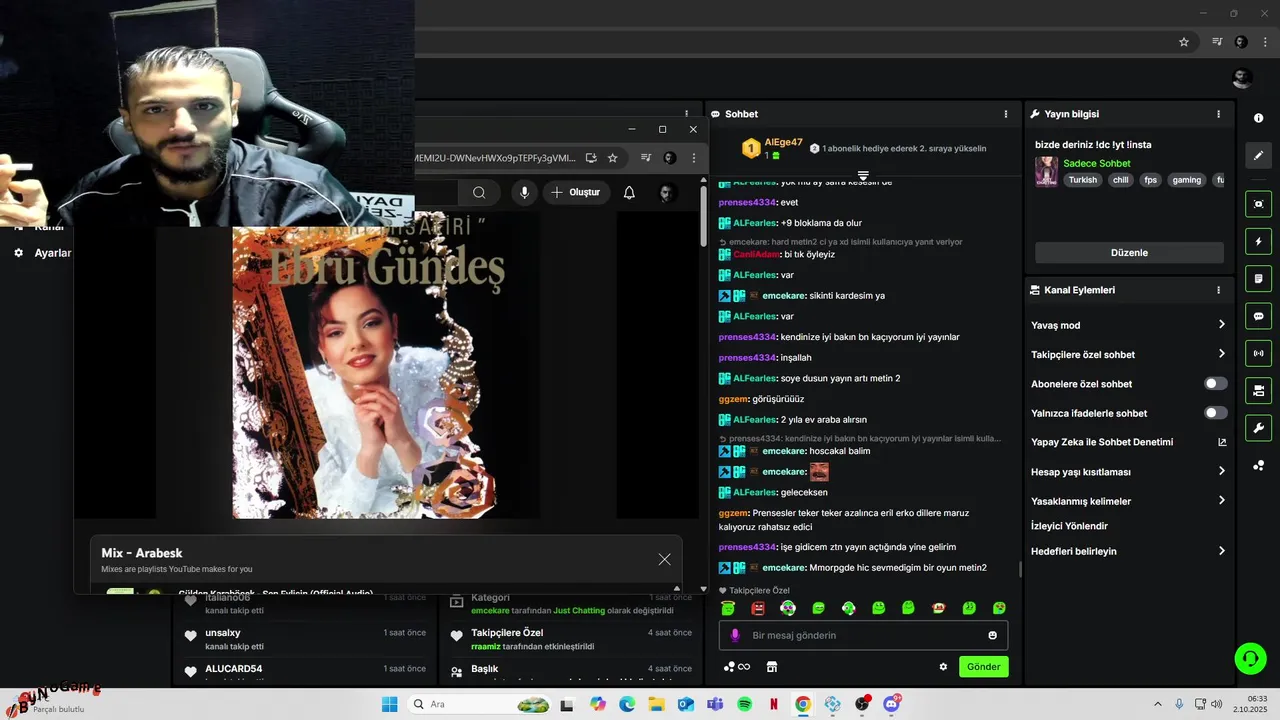The image size is (1280, 720).
Task: Click the gaming tag
Action: pyautogui.click(x=1186, y=180)
